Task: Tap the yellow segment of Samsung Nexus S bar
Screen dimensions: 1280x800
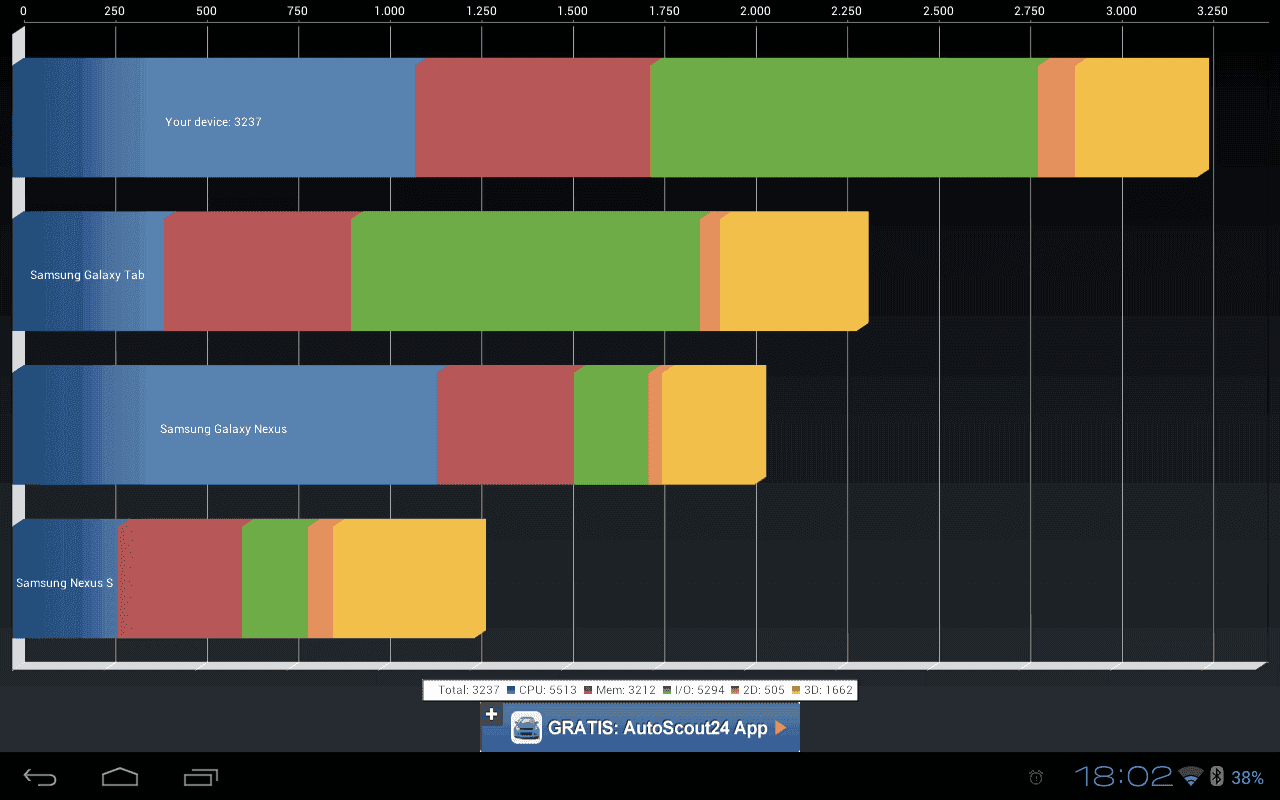Action: coord(409,579)
